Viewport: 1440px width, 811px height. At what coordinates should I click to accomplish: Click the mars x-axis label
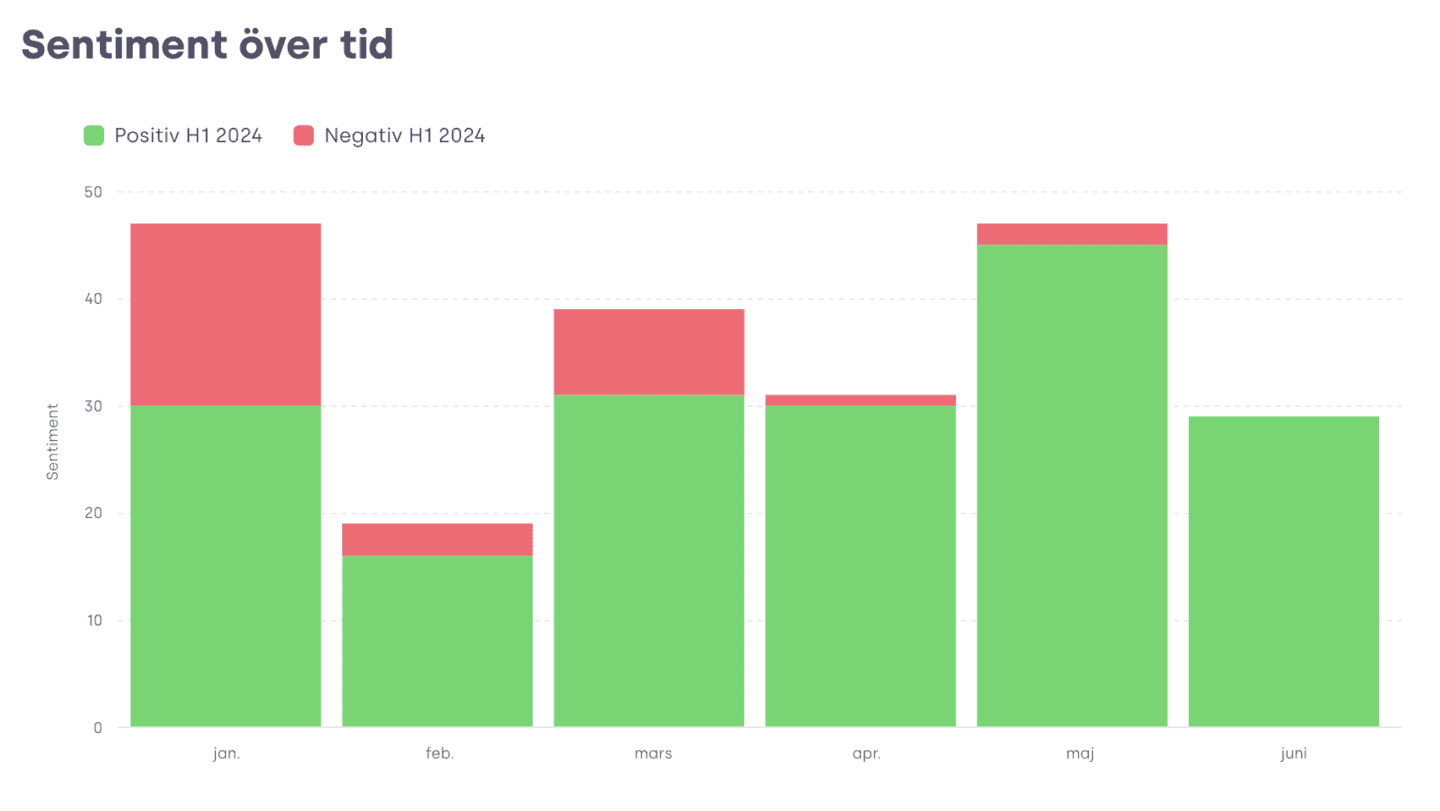tap(653, 754)
